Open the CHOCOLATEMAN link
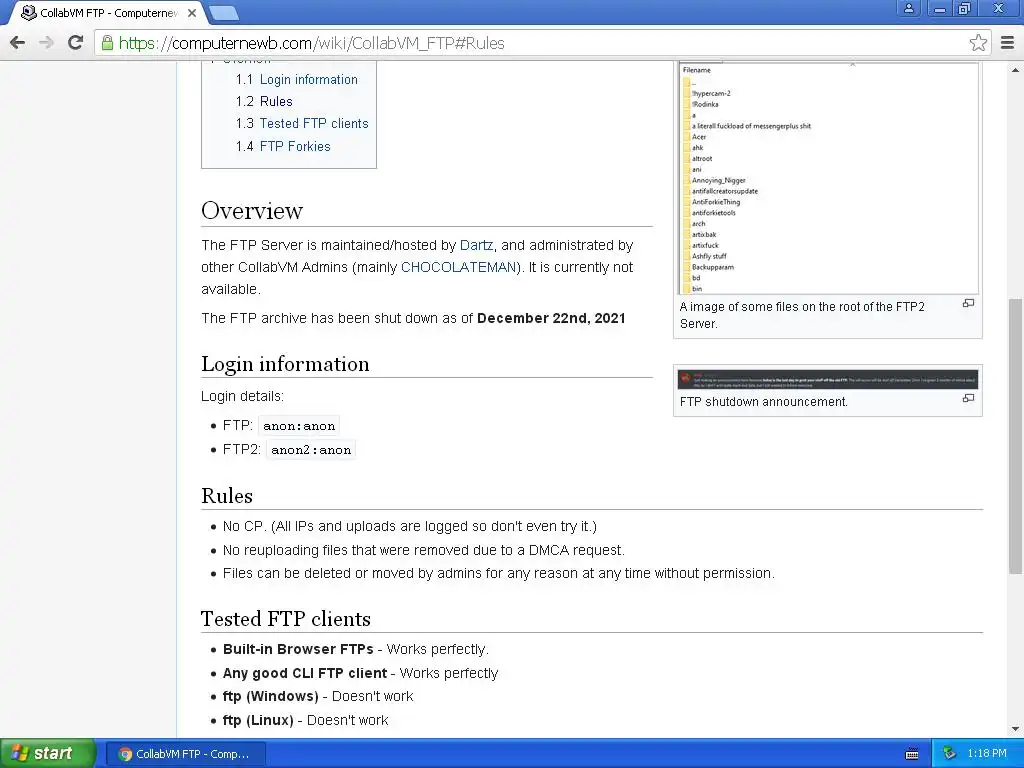 point(458,267)
